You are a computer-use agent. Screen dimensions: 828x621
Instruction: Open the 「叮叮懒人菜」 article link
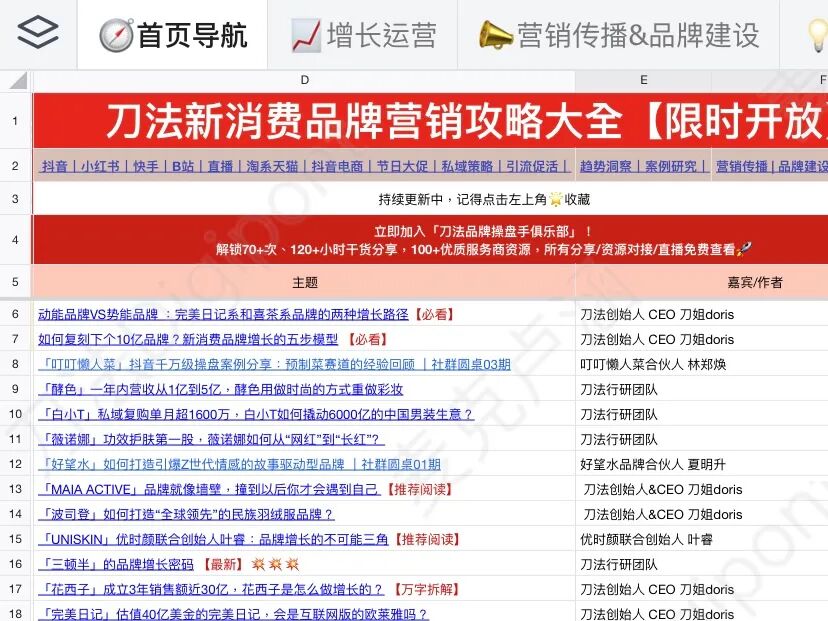tap(274, 364)
